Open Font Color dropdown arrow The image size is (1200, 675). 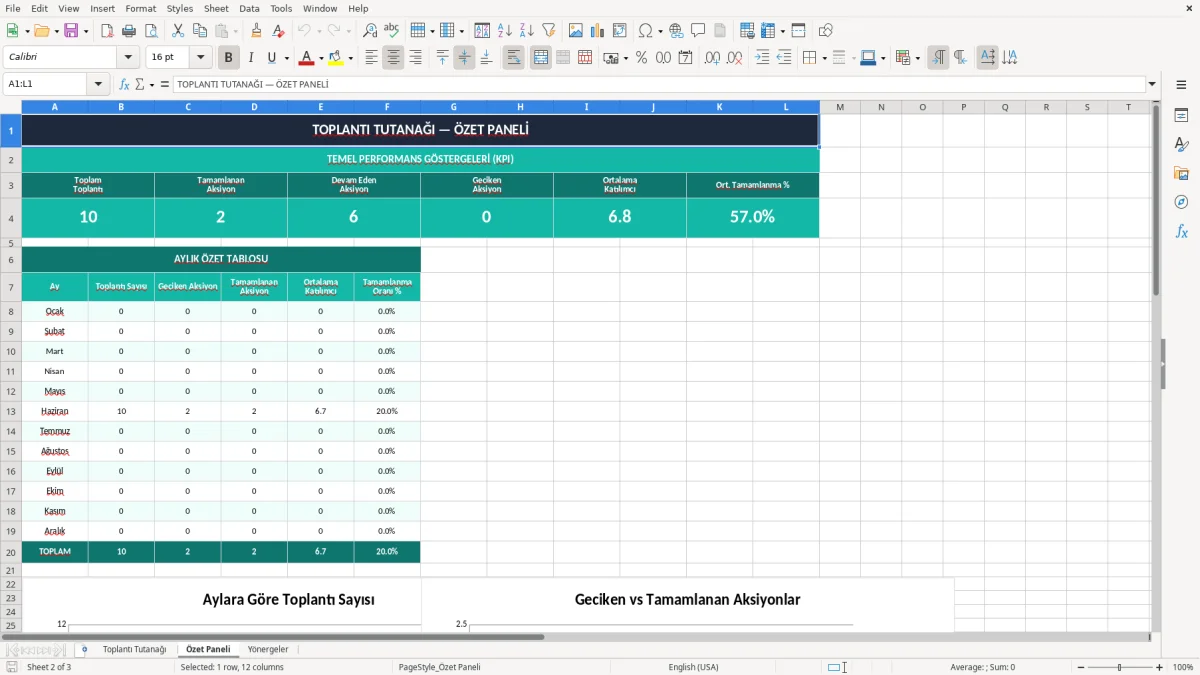tap(320, 58)
